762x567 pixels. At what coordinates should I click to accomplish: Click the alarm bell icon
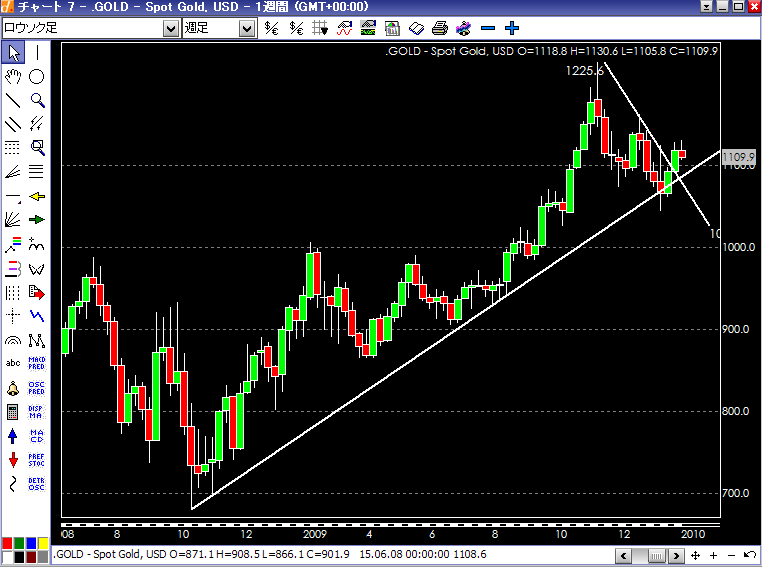point(13,388)
